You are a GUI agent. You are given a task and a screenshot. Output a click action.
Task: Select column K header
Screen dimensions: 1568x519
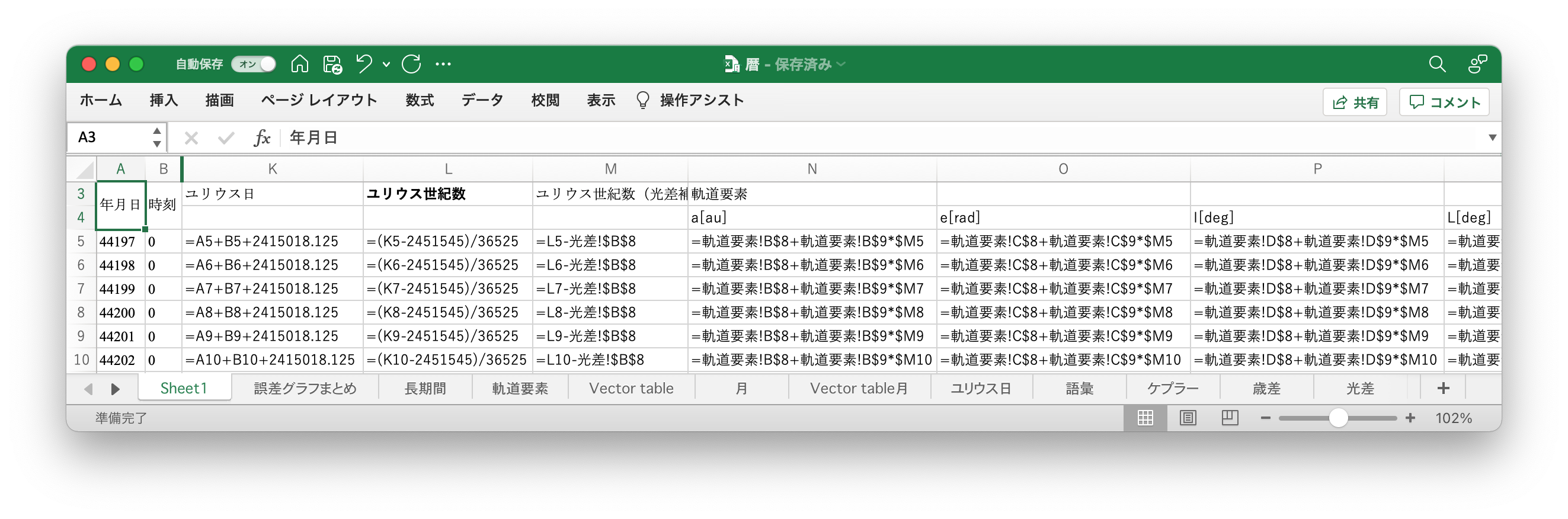coord(272,169)
